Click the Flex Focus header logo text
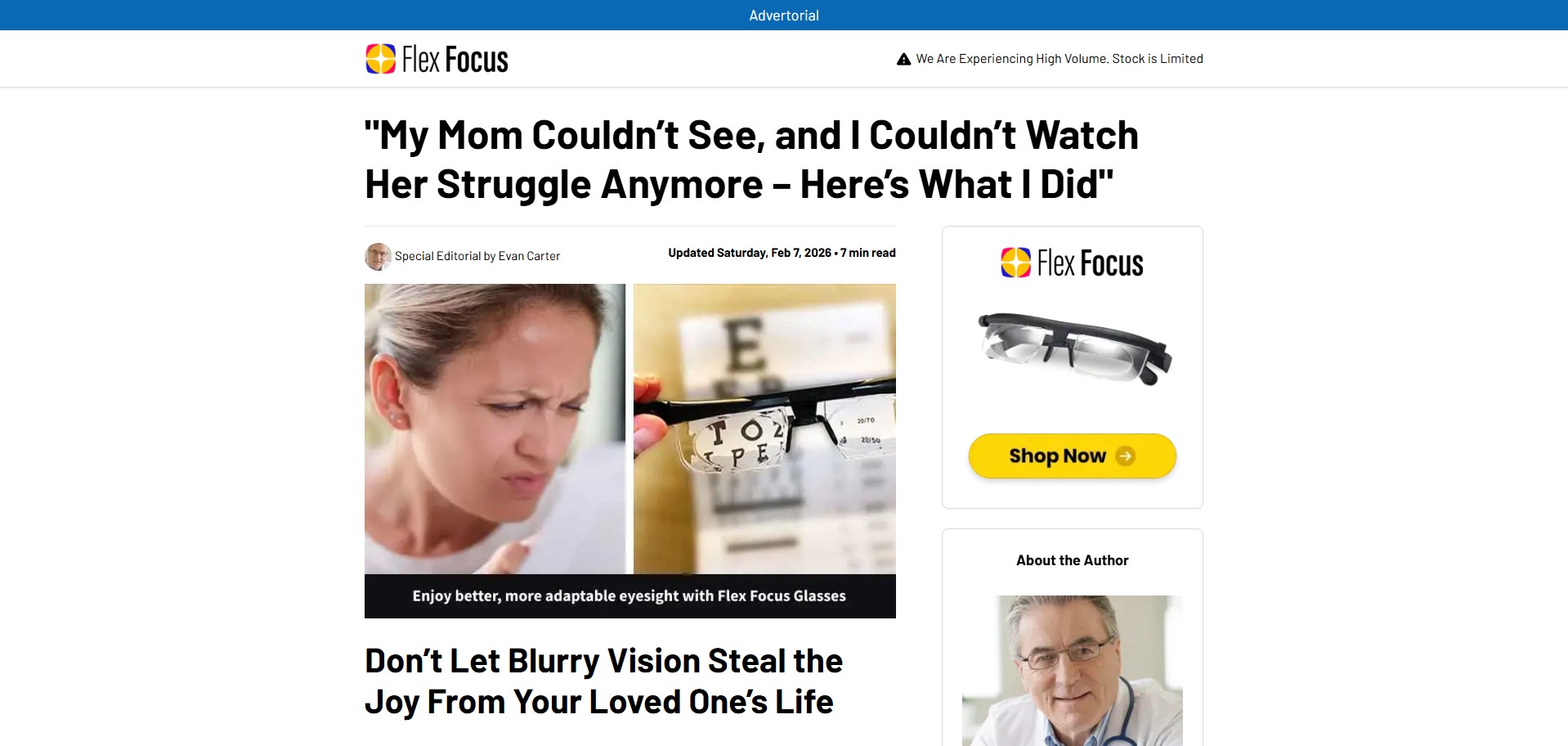The height and width of the screenshot is (746, 1568). pyautogui.click(x=455, y=60)
